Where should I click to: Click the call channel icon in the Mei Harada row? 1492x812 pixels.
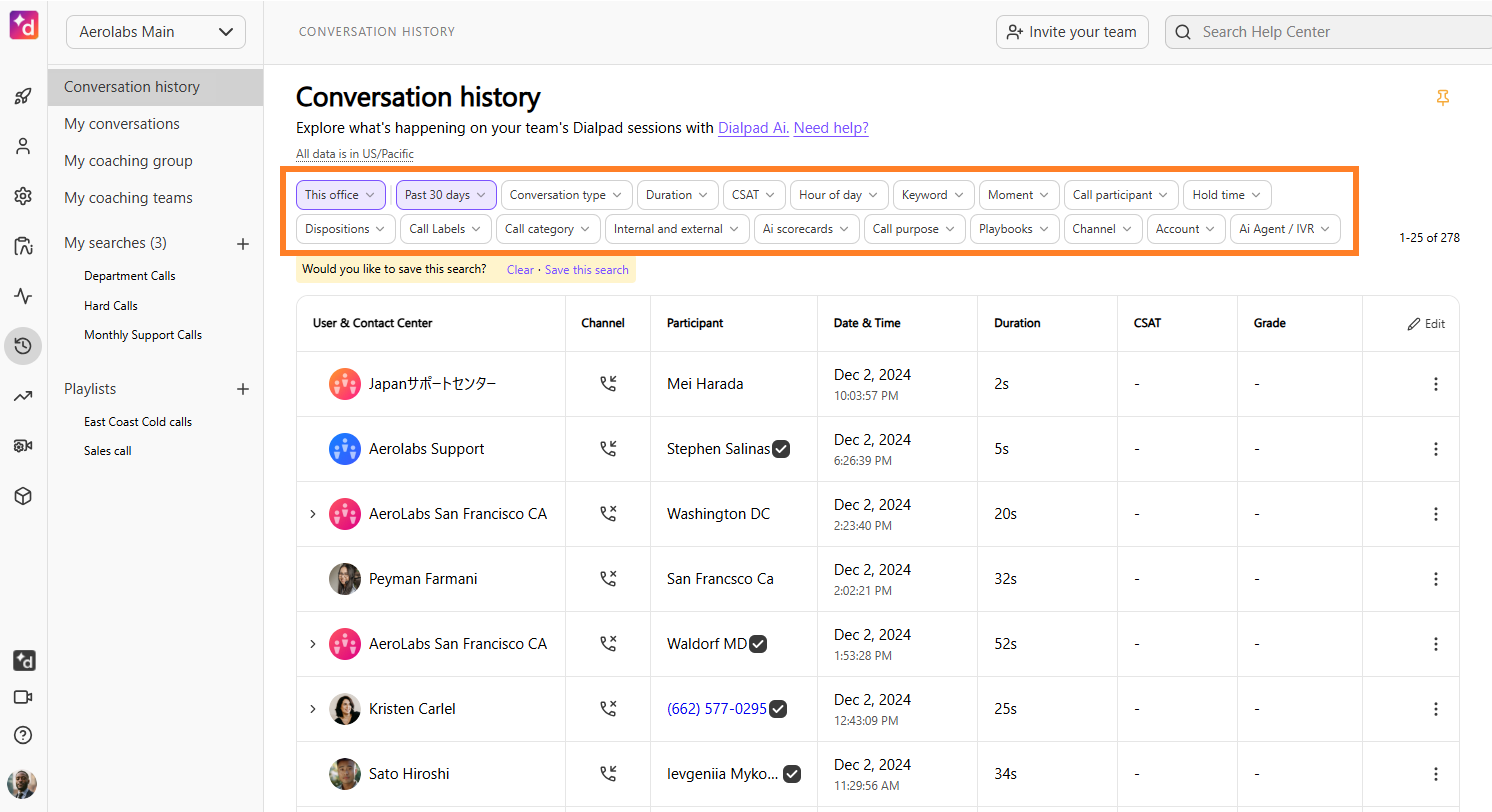coord(608,384)
